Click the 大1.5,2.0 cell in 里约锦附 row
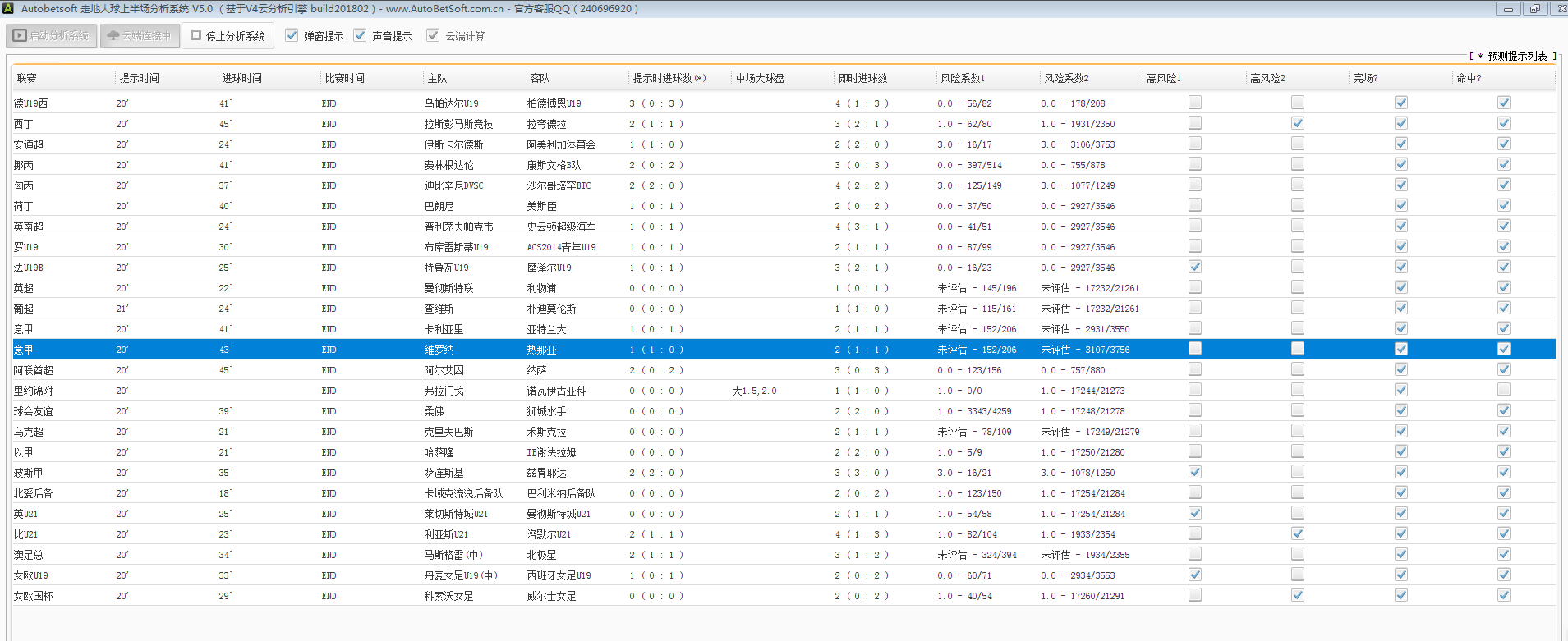 click(754, 391)
